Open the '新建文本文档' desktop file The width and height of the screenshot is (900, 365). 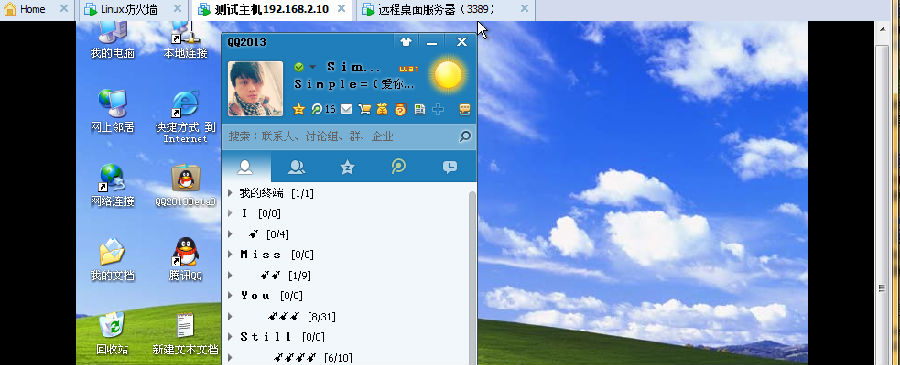coord(185,333)
